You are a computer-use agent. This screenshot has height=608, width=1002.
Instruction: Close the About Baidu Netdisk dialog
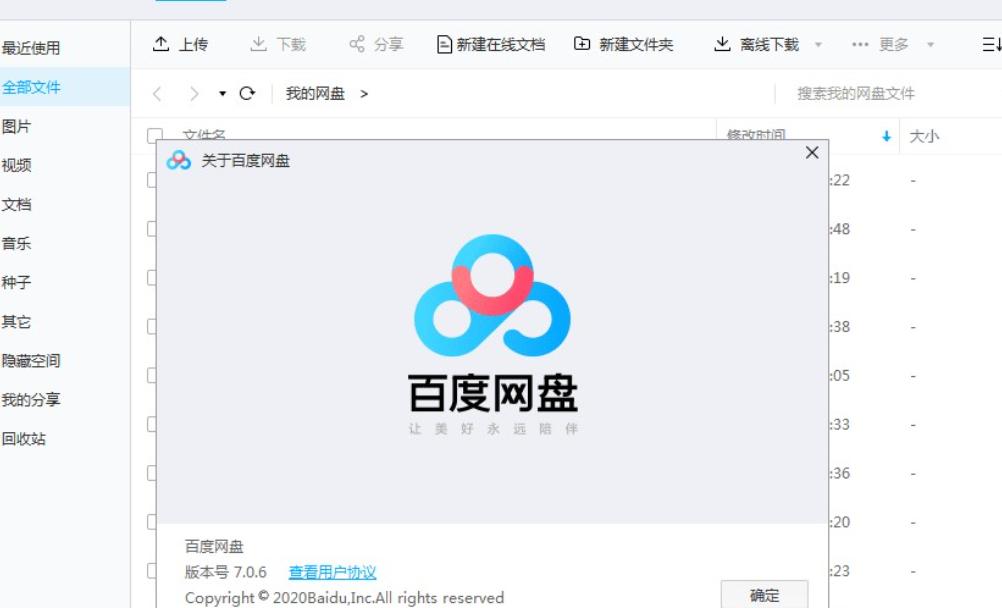click(812, 153)
